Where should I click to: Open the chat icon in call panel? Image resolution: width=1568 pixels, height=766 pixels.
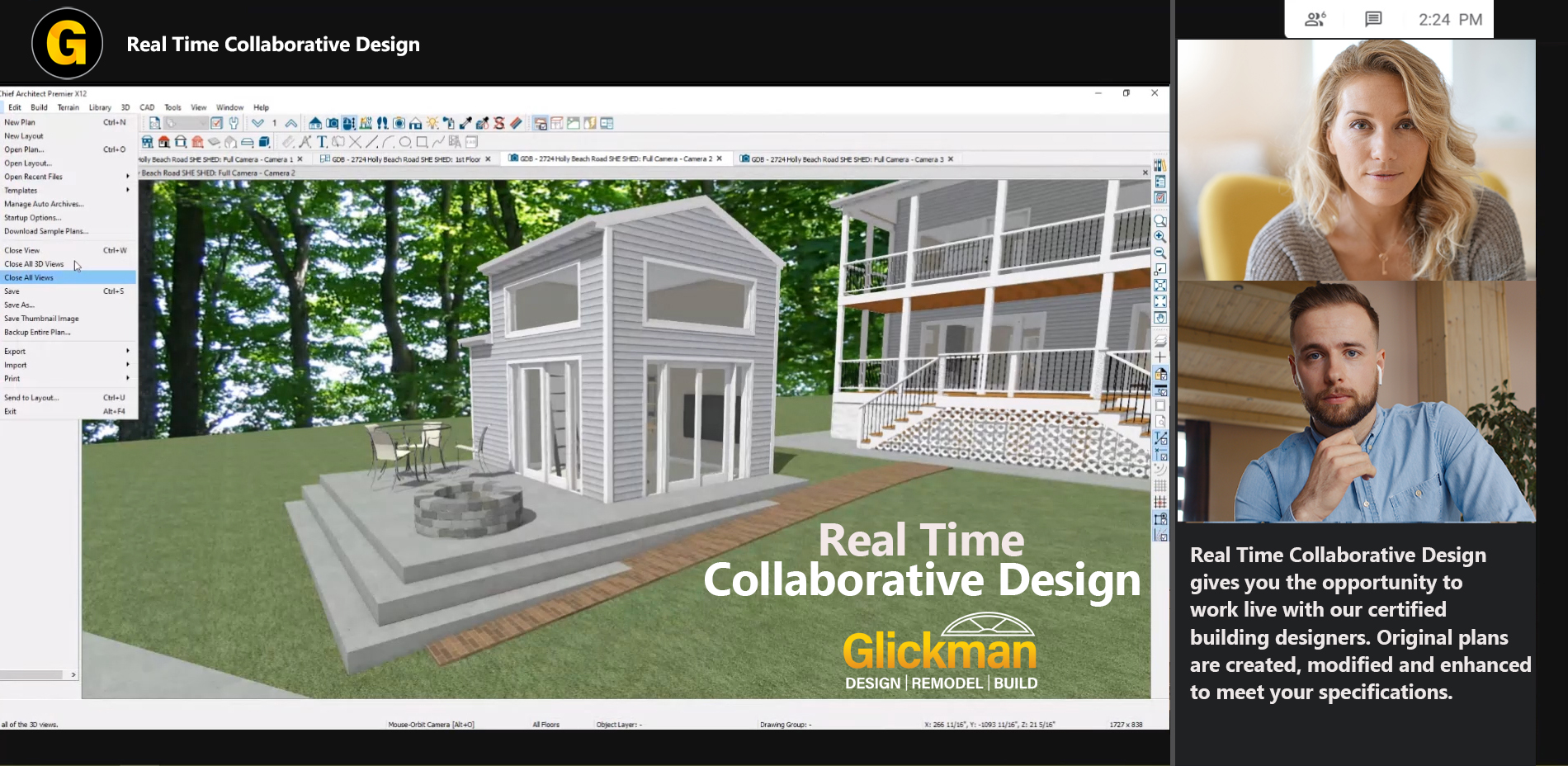tap(1373, 19)
